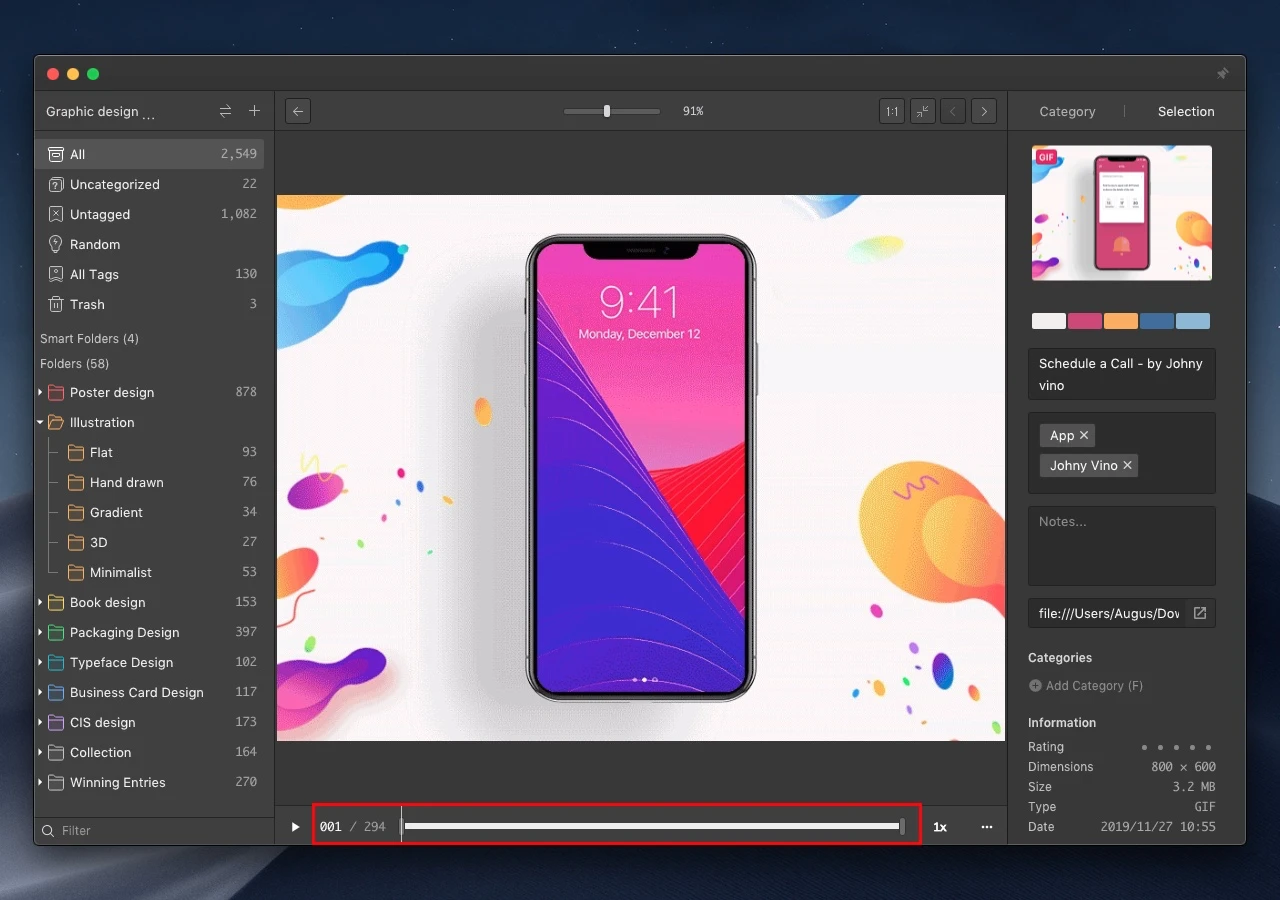Click the plus icon to add new content
Screen dimensions: 1280x900
pyautogui.click(x=254, y=111)
